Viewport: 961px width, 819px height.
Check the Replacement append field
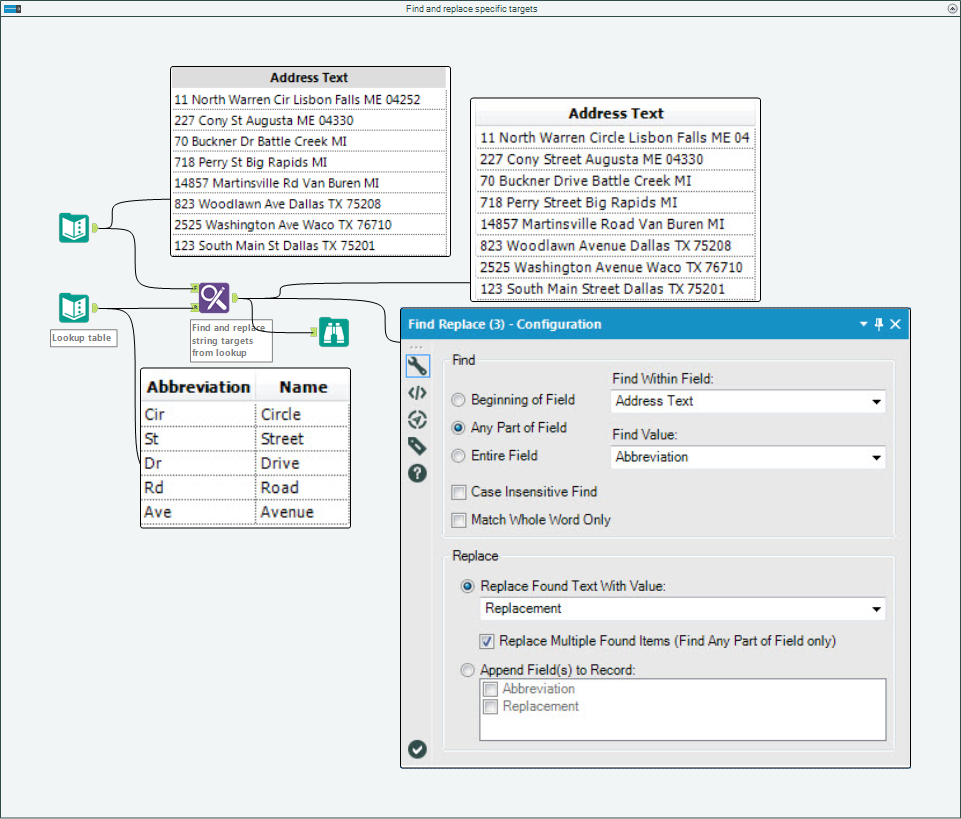pos(490,707)
